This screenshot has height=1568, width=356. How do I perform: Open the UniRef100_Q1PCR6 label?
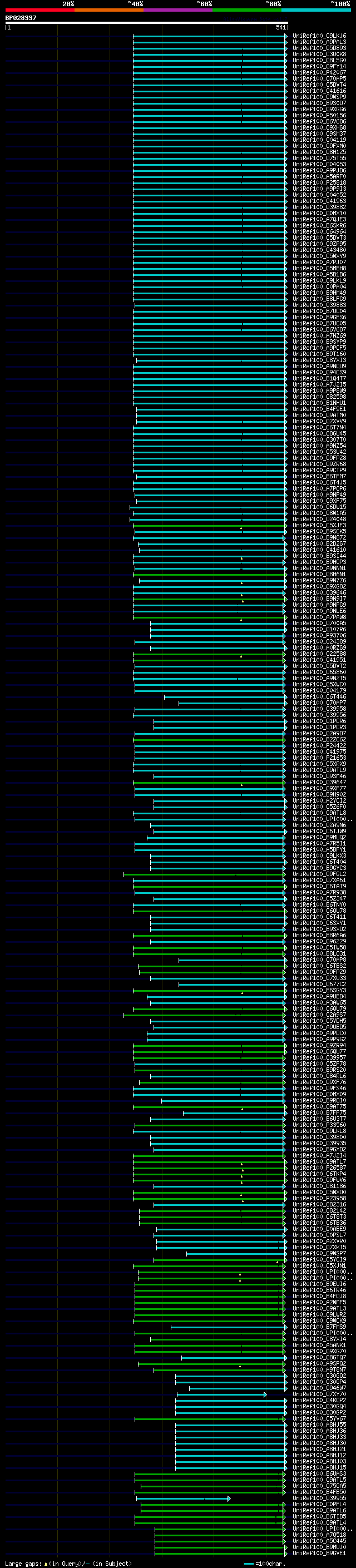[x=319, y=721]
